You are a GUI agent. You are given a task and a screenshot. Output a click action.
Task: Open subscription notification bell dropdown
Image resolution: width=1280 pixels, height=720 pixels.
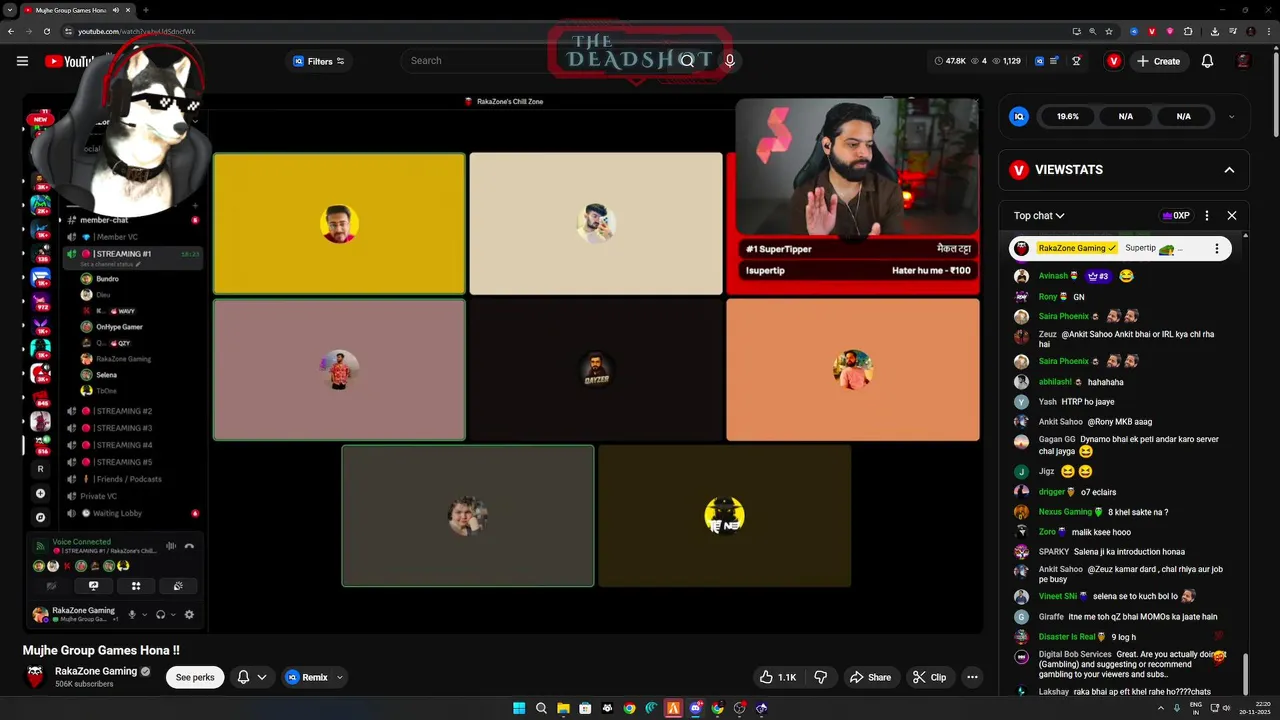(x=252, y=677)
